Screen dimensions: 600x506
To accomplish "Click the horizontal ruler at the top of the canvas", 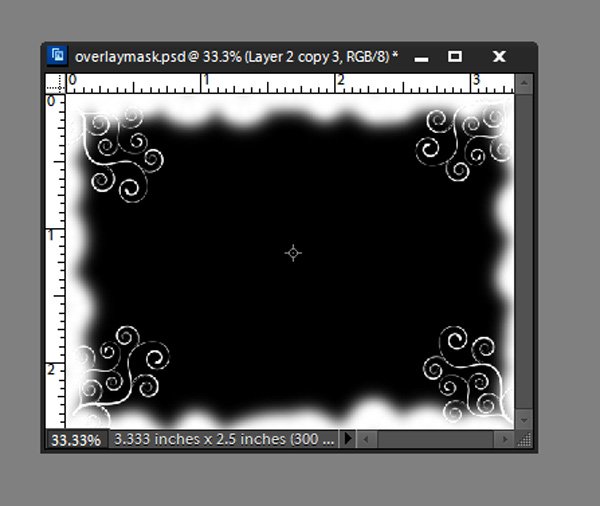I will tap(290, 83).
